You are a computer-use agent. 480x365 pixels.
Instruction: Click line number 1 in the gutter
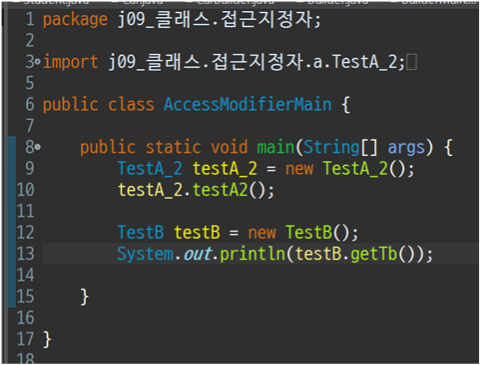[x=30, y=19]
